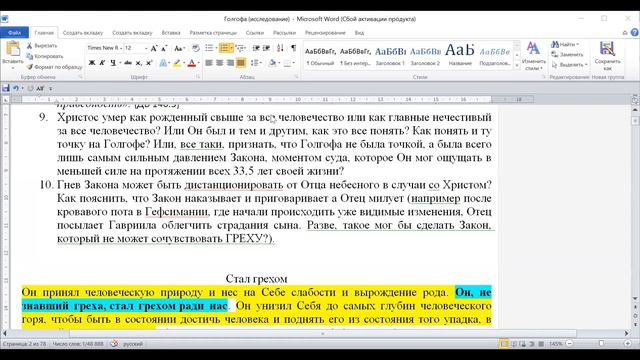
Task: Click the Change Styles (Изменить стили) icon
Action: click(533, 48)
